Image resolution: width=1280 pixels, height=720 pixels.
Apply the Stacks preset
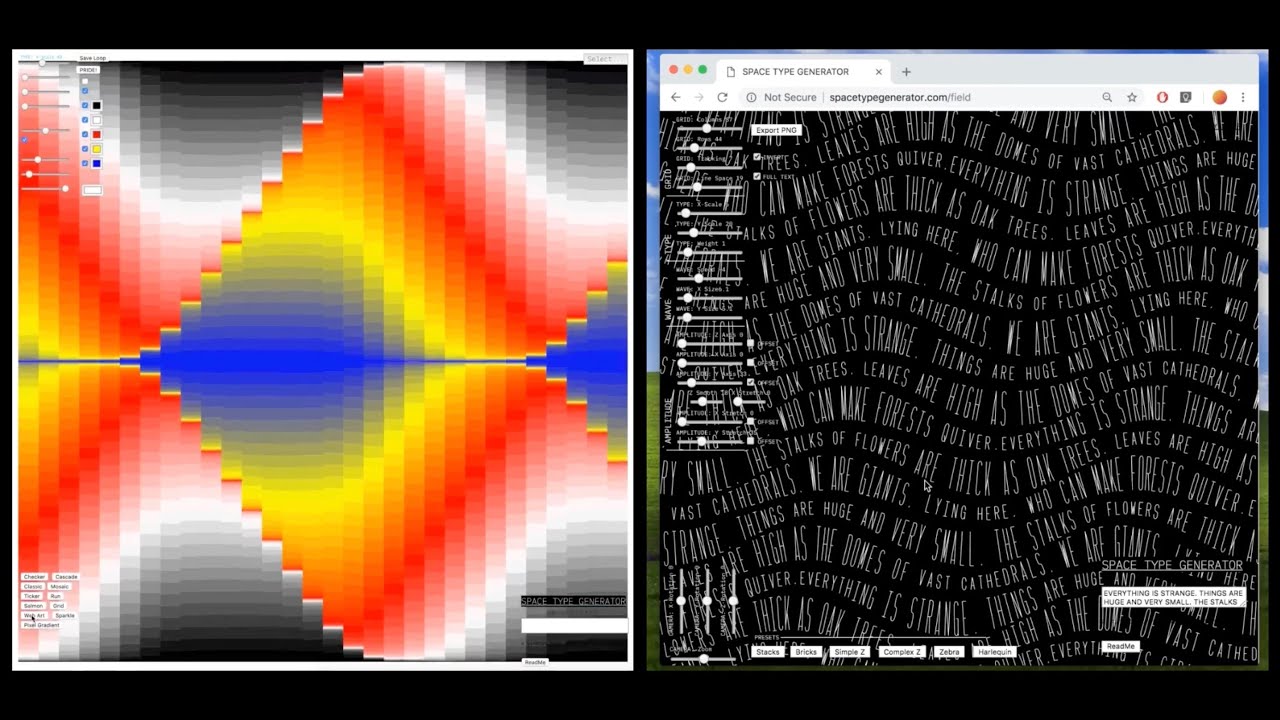pos(768,651)
